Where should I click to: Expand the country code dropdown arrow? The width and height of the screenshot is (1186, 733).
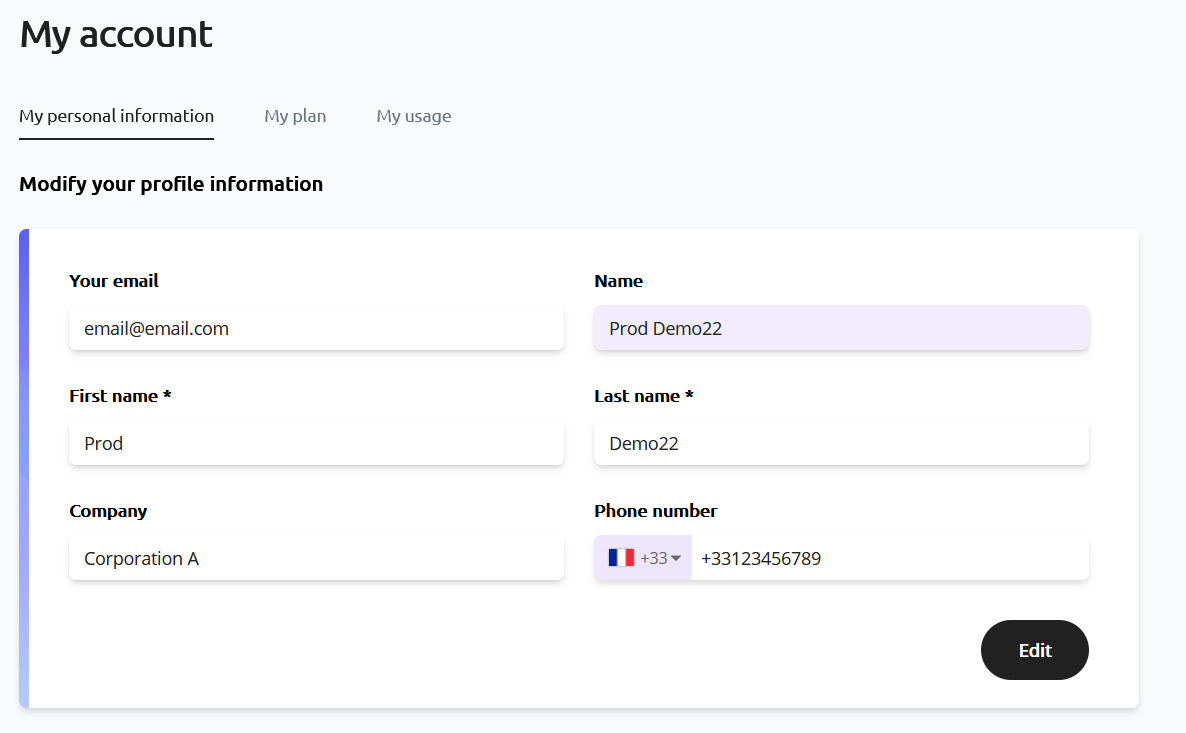tap(676, 558)
